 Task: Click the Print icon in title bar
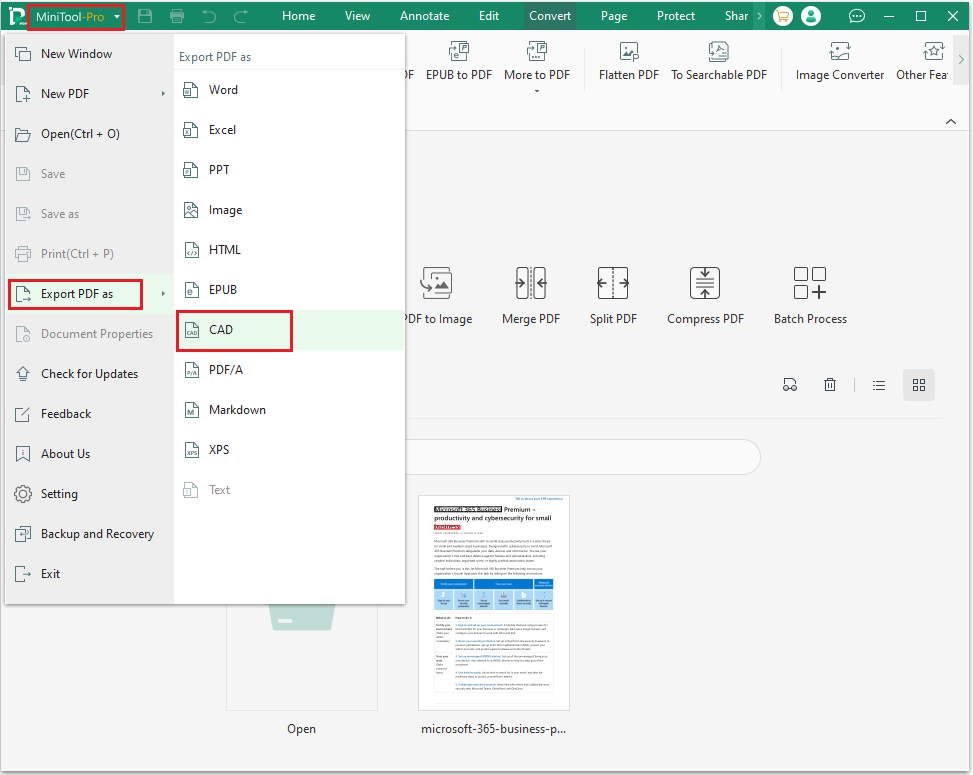[177, 16]
